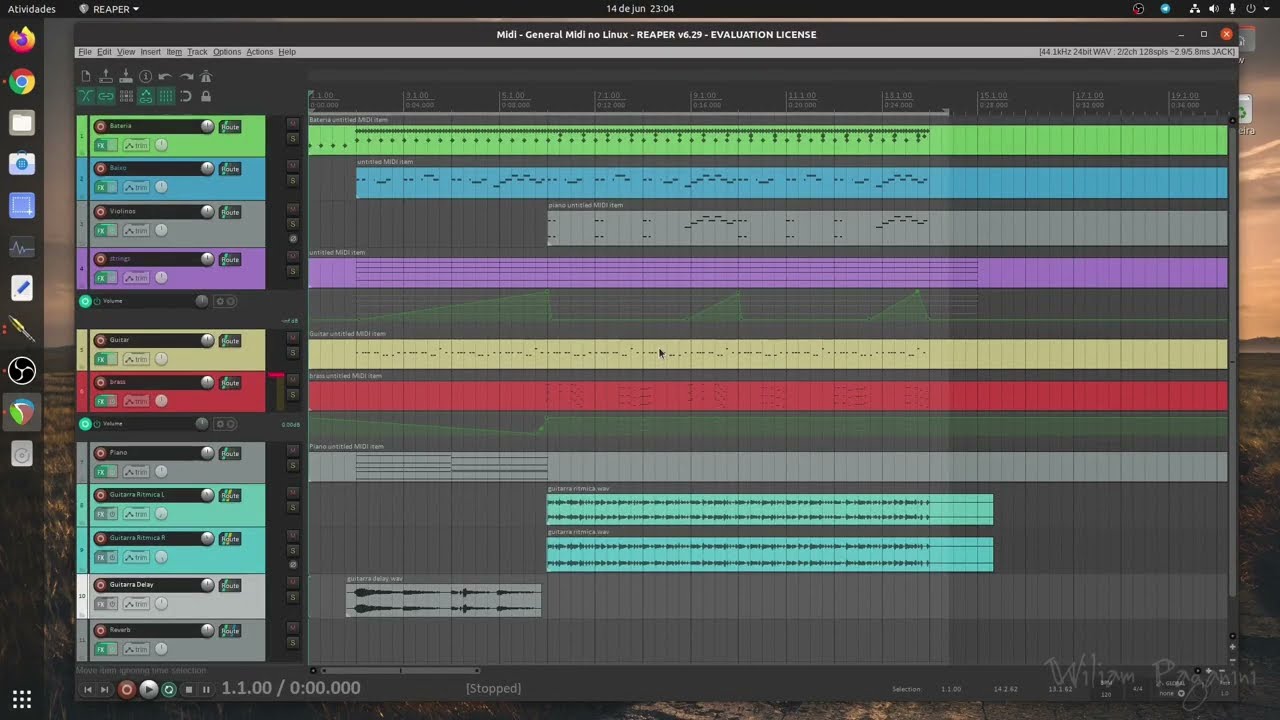Open project settings info icon

point(146,76)
